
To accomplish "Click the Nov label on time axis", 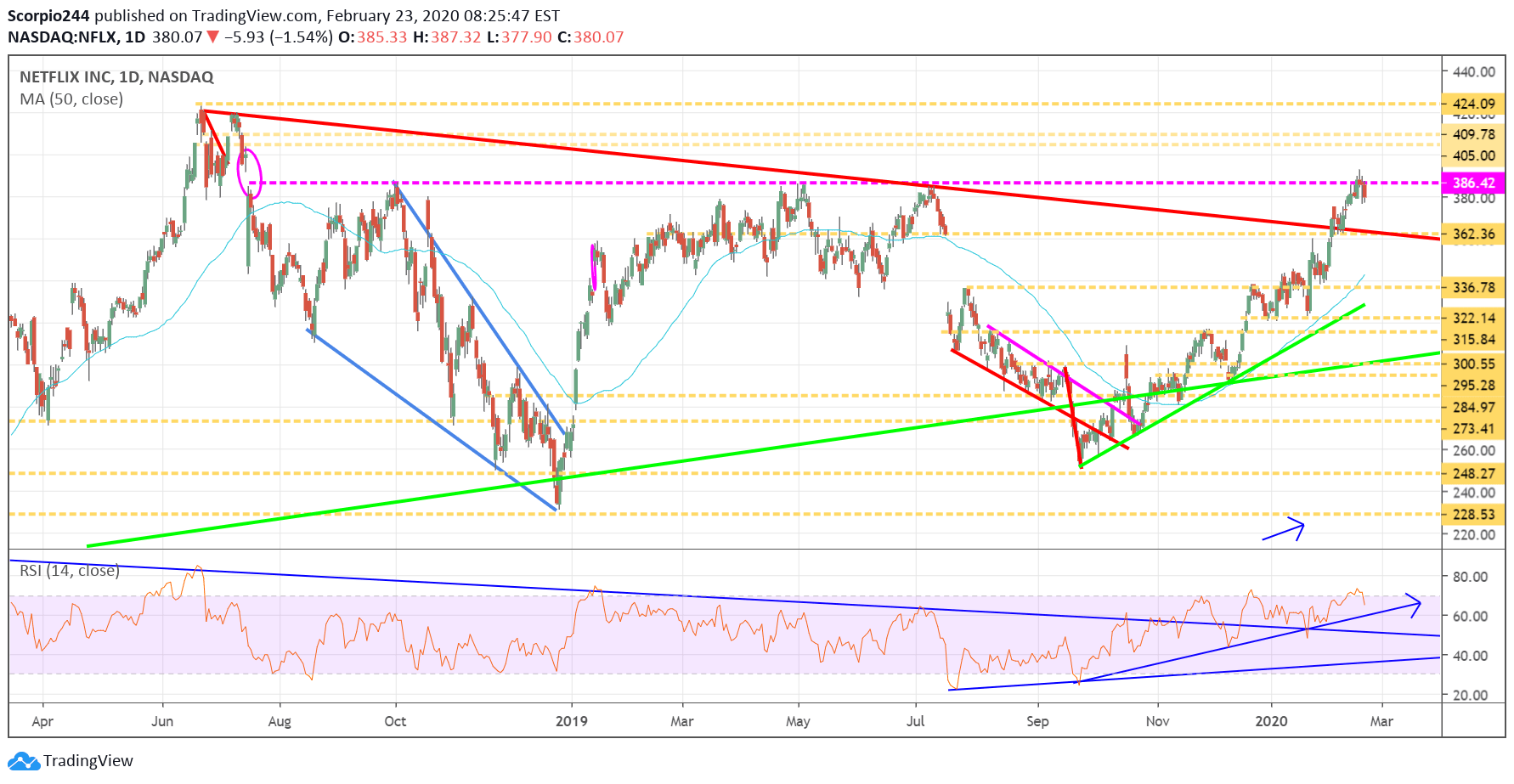I will coord(1157,721).
